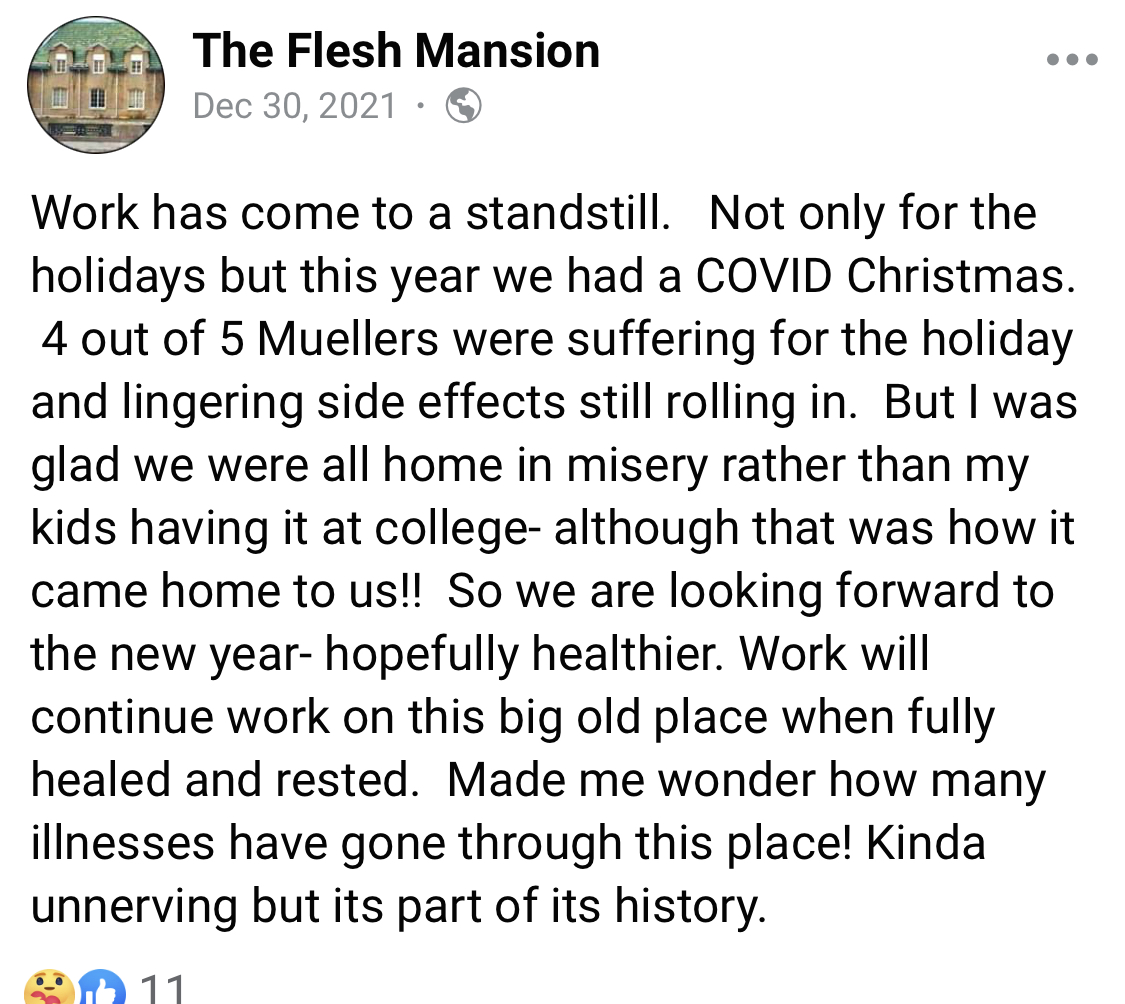
Task: Click the words "kids having it at college"
Action: pos(286,528)
